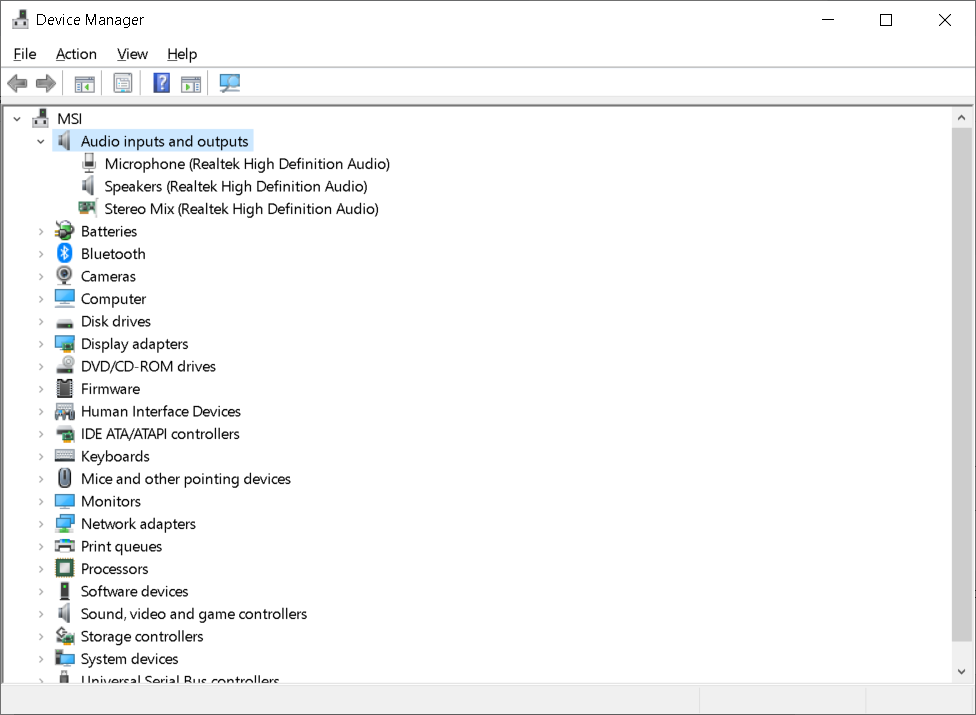Select the Print queues label
The width and height of the screenshot is (976, 715).
click(x=121, y=546)
